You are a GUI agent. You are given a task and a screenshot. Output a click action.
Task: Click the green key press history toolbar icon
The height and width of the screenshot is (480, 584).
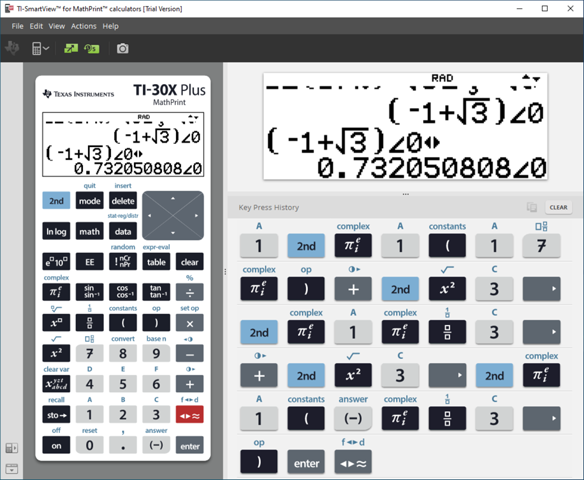point(92,48)
